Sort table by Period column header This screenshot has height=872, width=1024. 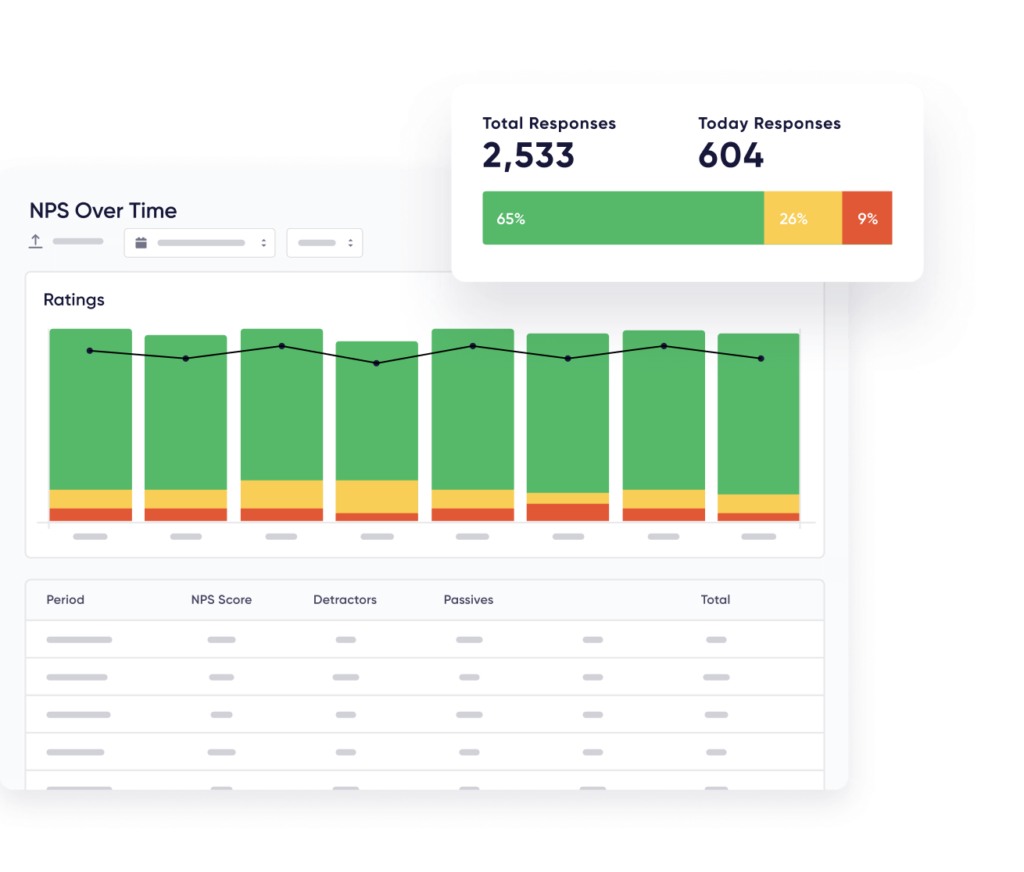[66, 600]
